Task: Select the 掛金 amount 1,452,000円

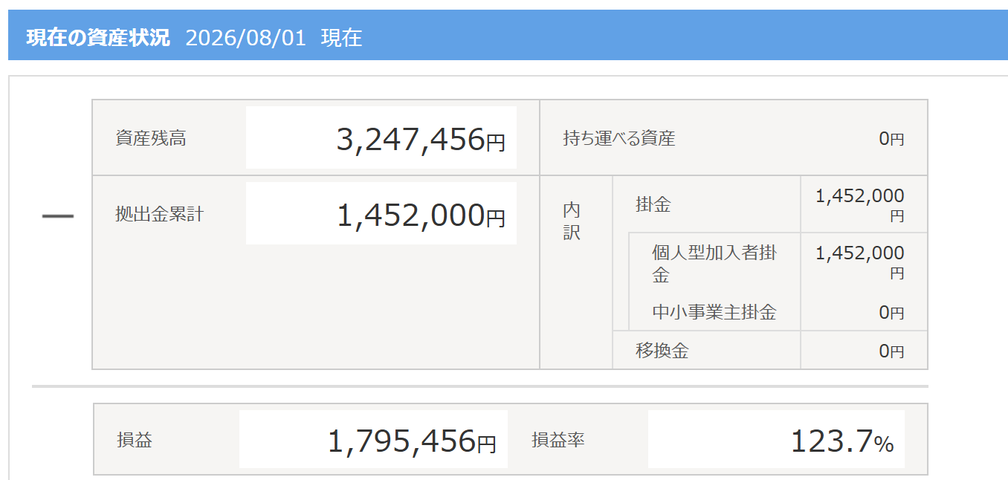Action: 860,205
